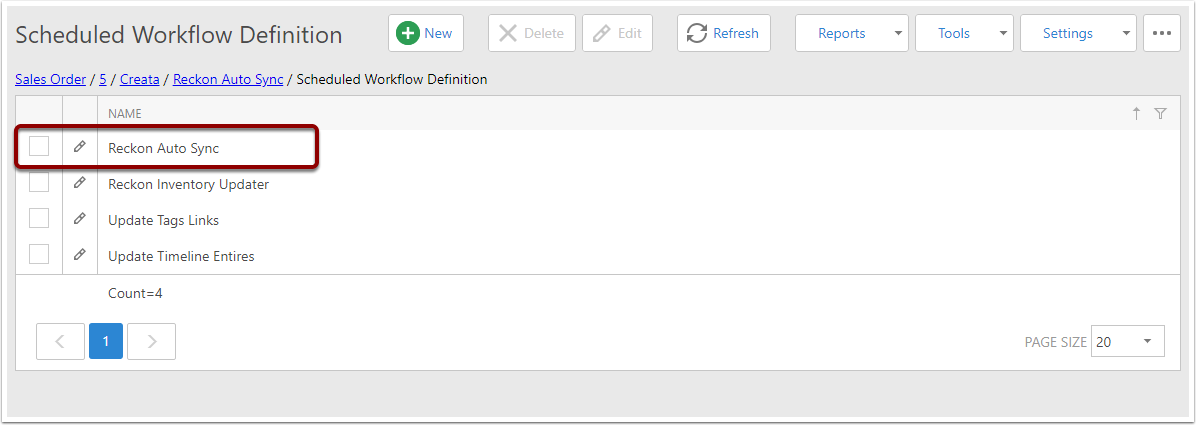
Task: Open pencil edit icon for Update Tags Links
Action: click(79, 219)
